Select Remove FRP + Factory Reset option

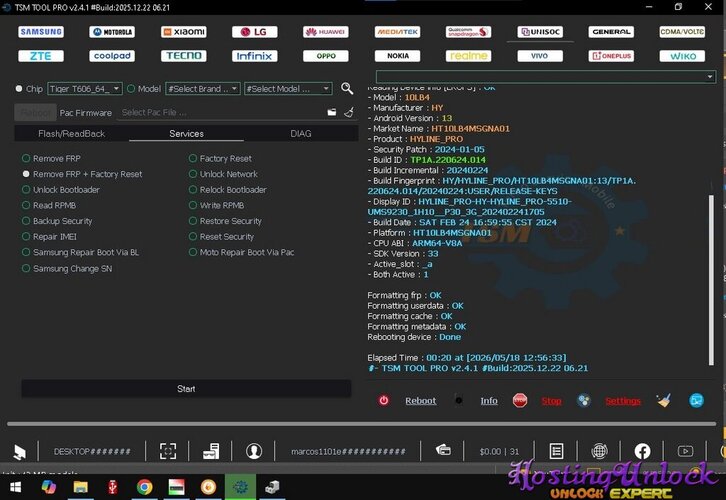point(82,174)
